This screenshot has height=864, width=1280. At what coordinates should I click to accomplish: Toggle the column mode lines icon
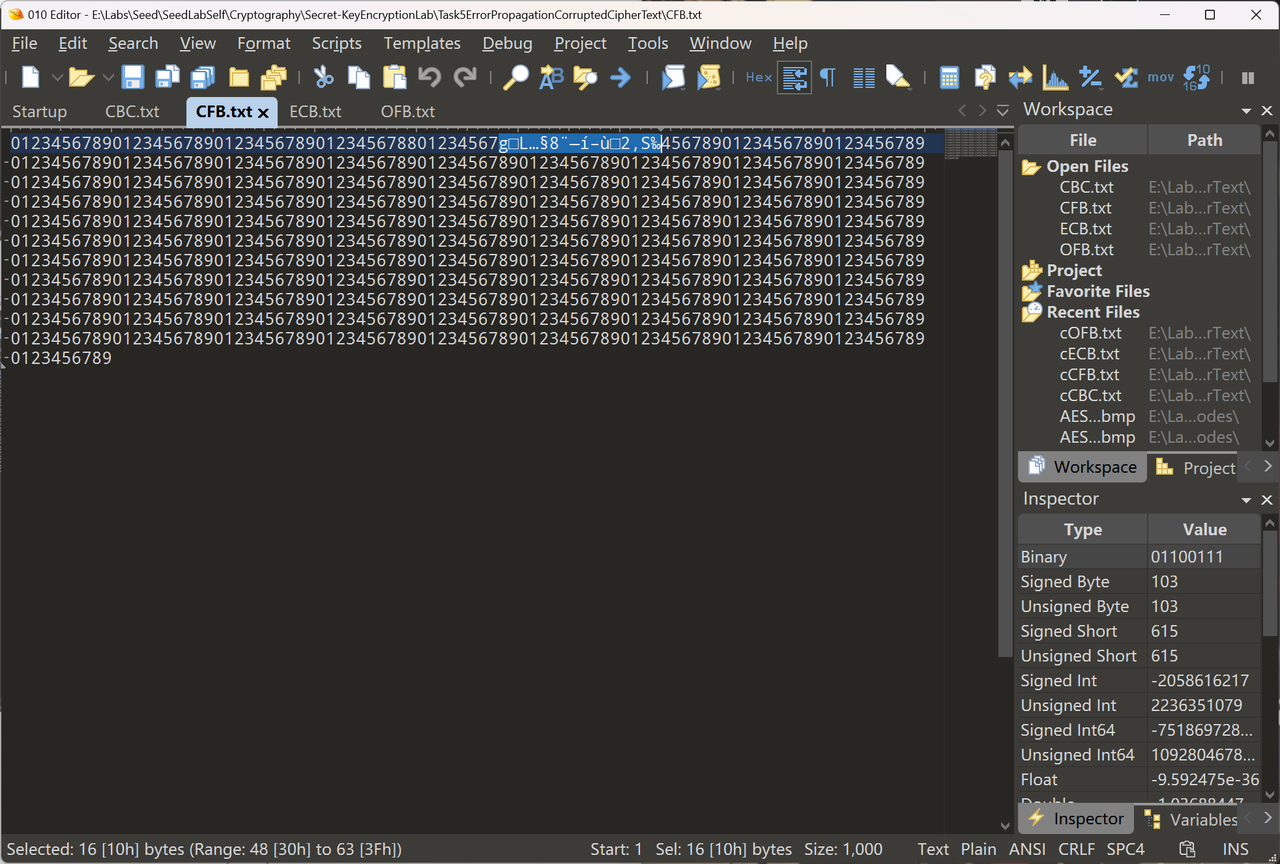pyautogui.click(x=864, y=77)
